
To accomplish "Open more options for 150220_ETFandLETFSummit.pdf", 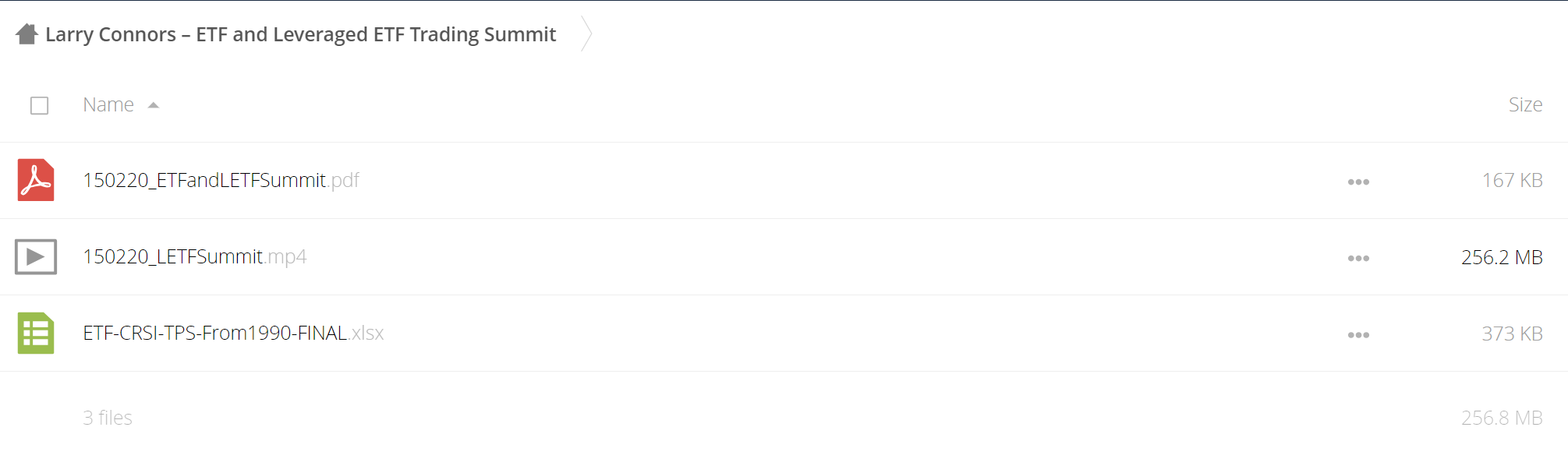I will click(1358, 182).
